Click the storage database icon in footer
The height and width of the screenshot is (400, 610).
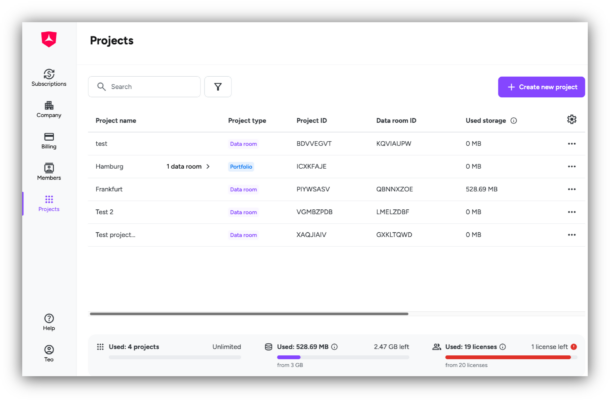point(268,347)
